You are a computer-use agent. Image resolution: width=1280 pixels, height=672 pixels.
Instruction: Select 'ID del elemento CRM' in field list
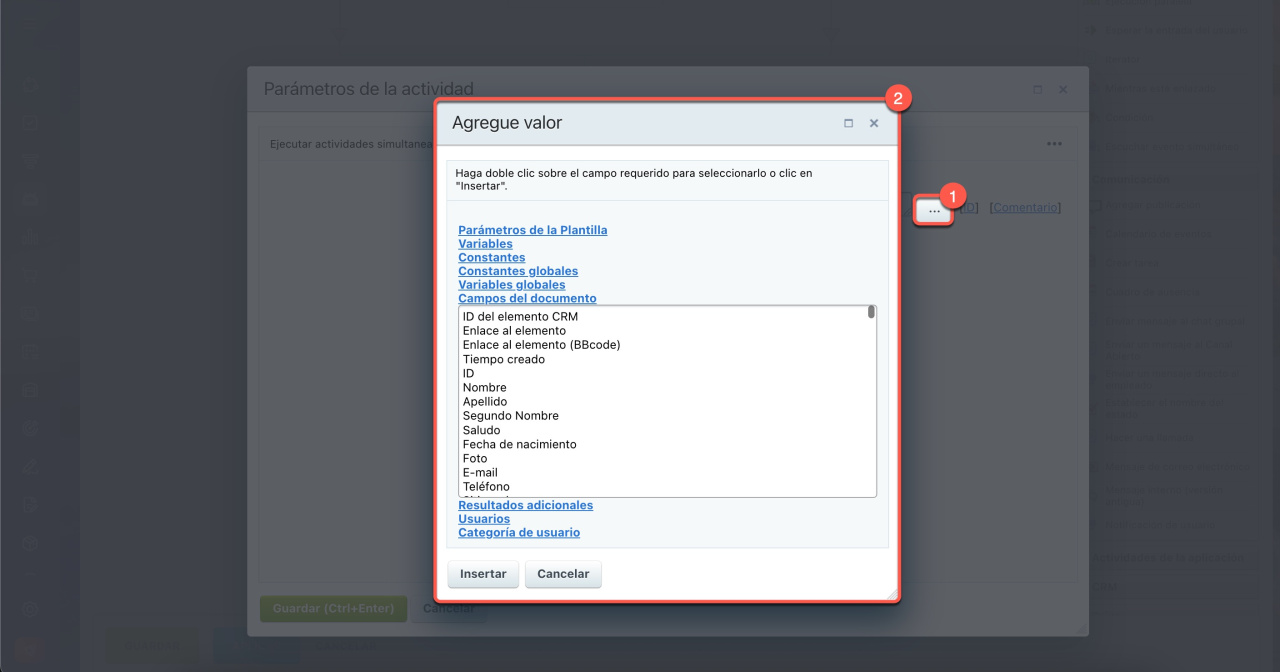[520, 317]
